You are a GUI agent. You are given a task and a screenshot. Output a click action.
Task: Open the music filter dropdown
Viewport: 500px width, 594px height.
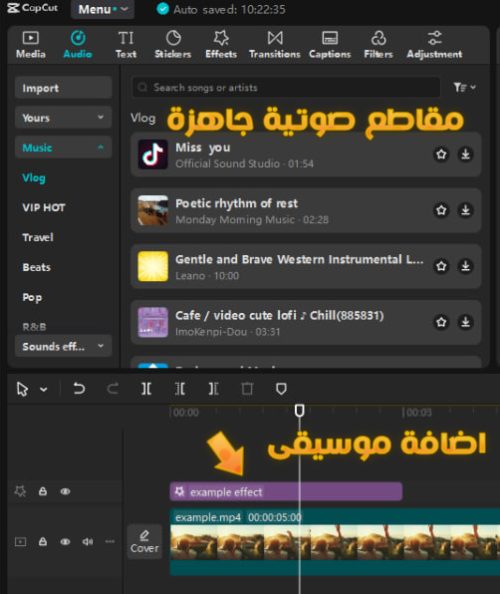coord(464,88)
